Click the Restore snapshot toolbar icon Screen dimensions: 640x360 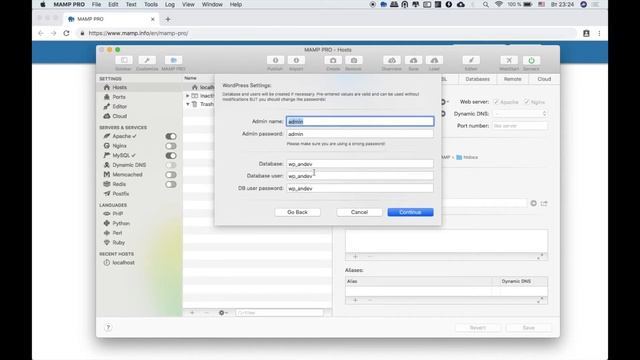coord(353,60)
